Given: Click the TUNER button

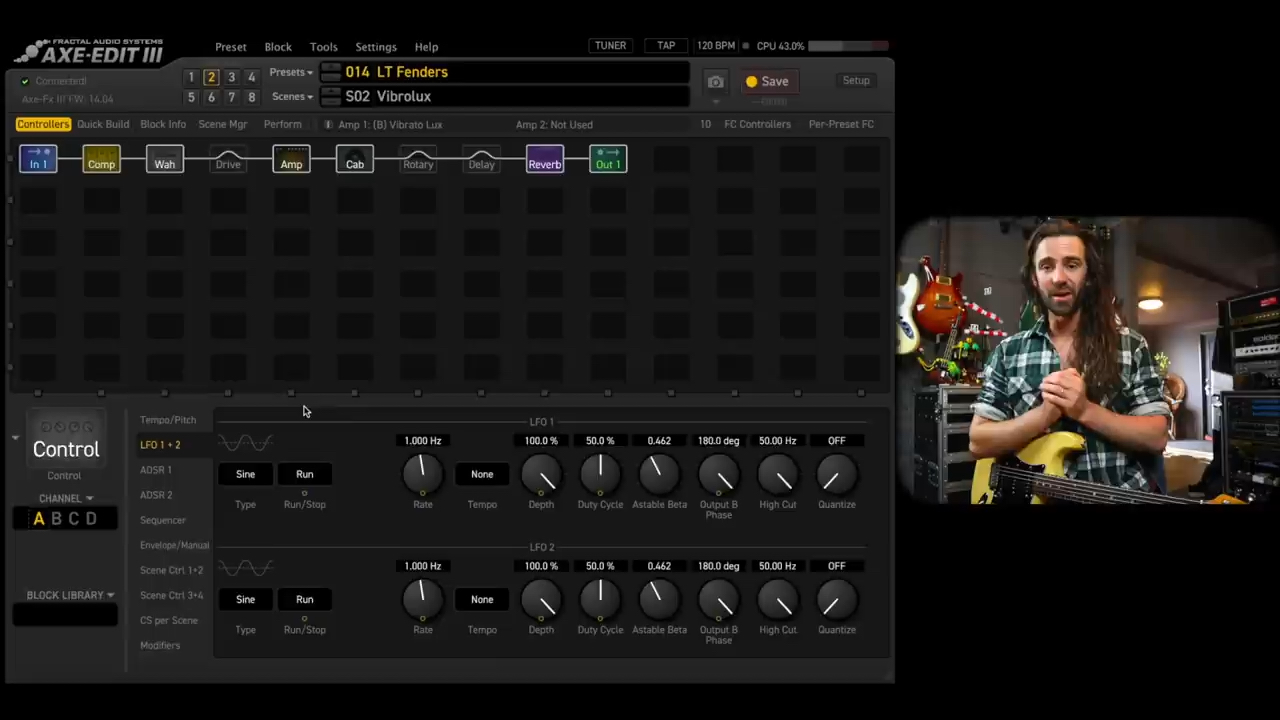Looking at the screenshot, I should pyautogui.click(x=610, y=46).
